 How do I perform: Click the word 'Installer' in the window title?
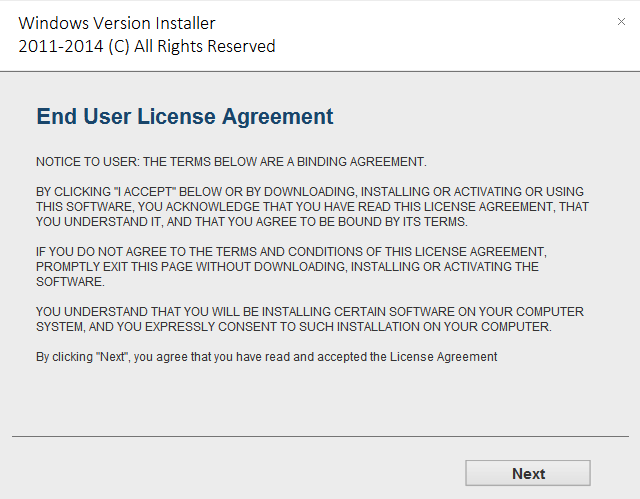coord(182,23)
